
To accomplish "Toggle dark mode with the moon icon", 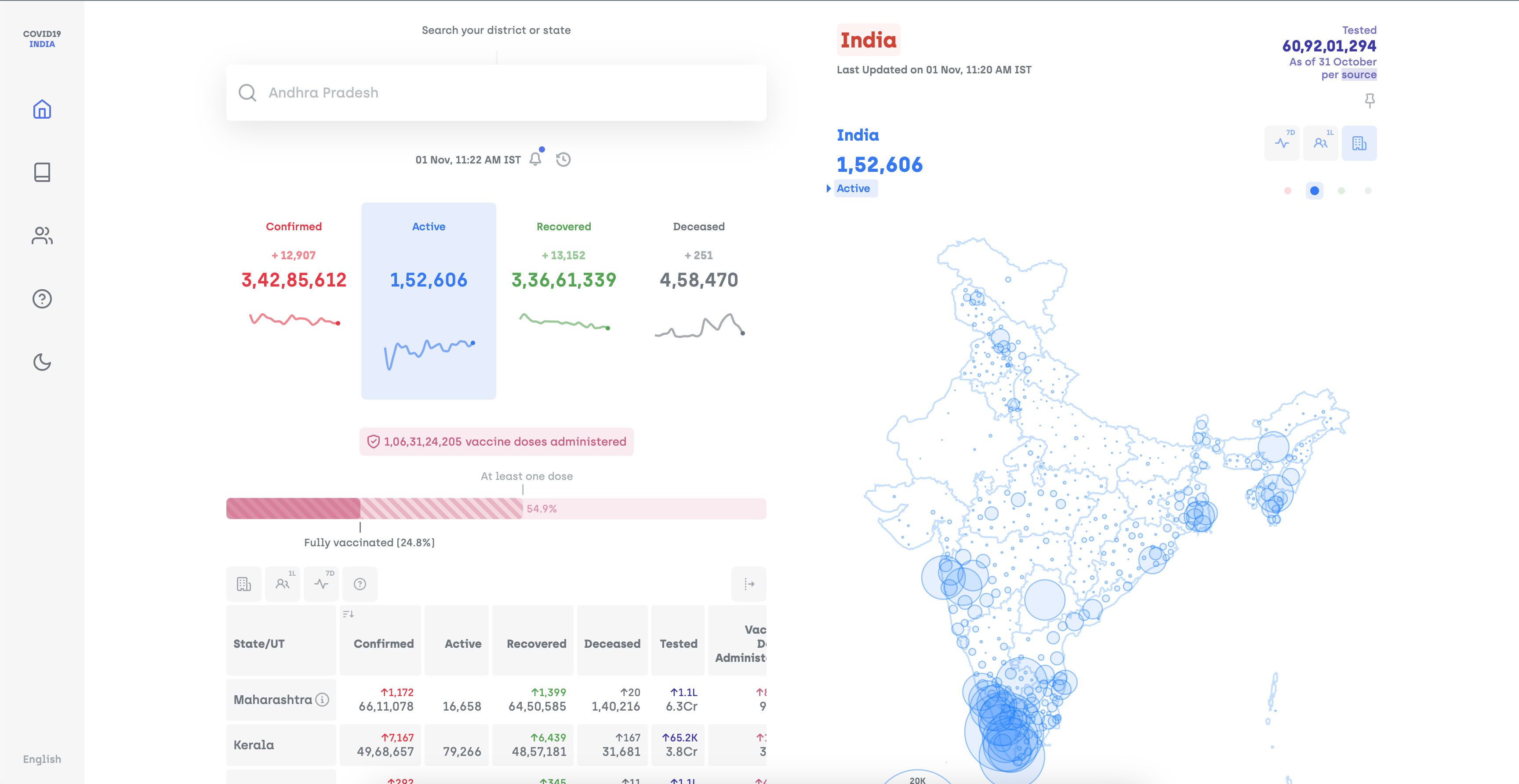I will point(42,362).
